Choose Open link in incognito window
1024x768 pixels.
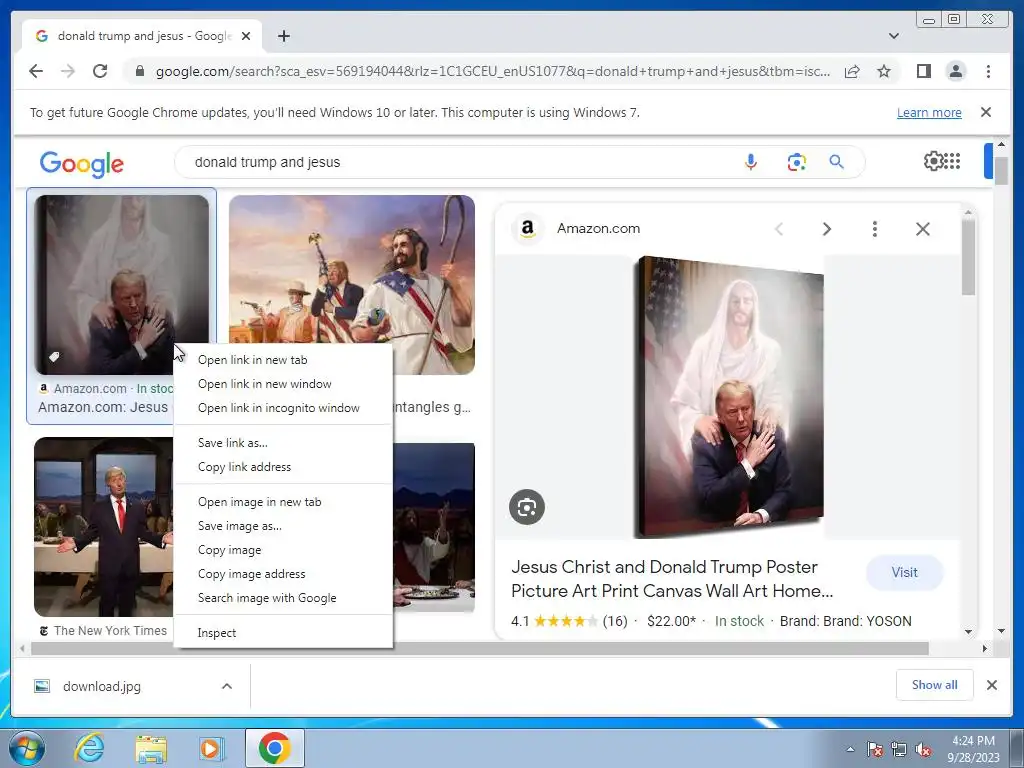point(283,408)
